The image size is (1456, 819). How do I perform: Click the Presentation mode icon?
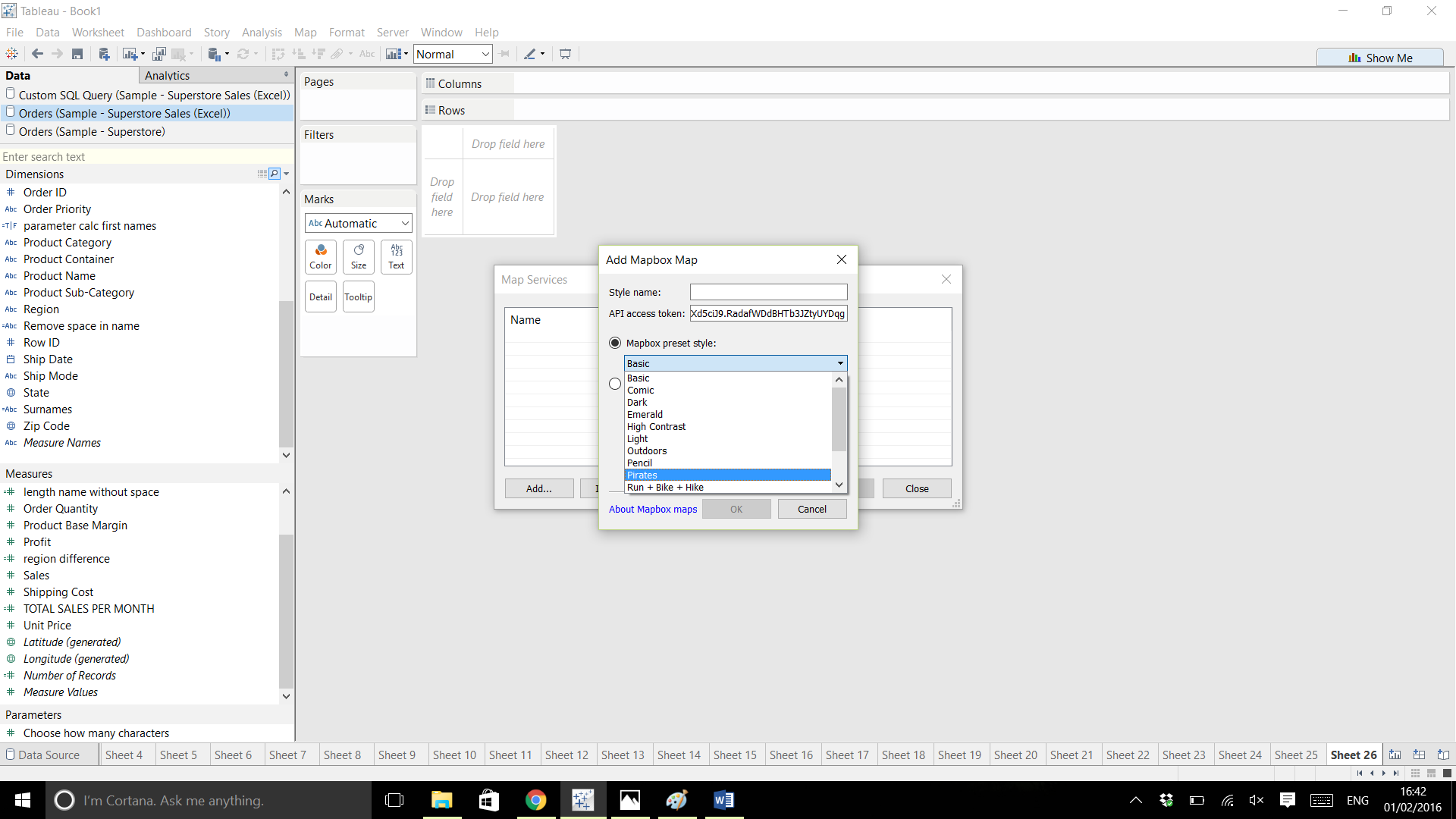pos(565,54)
